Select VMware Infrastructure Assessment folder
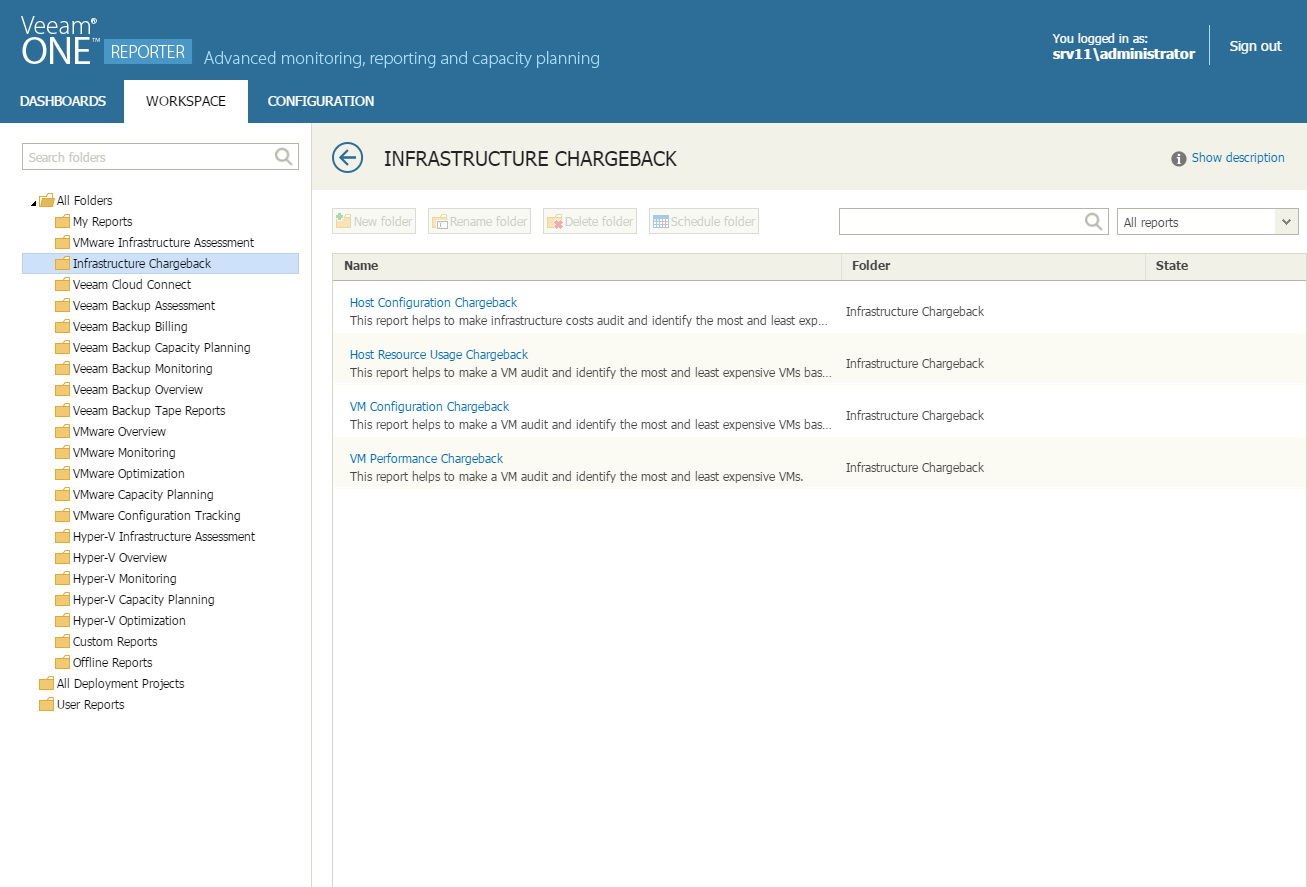Viewport: 1307px width, 887px height. (x=163, y=242)
